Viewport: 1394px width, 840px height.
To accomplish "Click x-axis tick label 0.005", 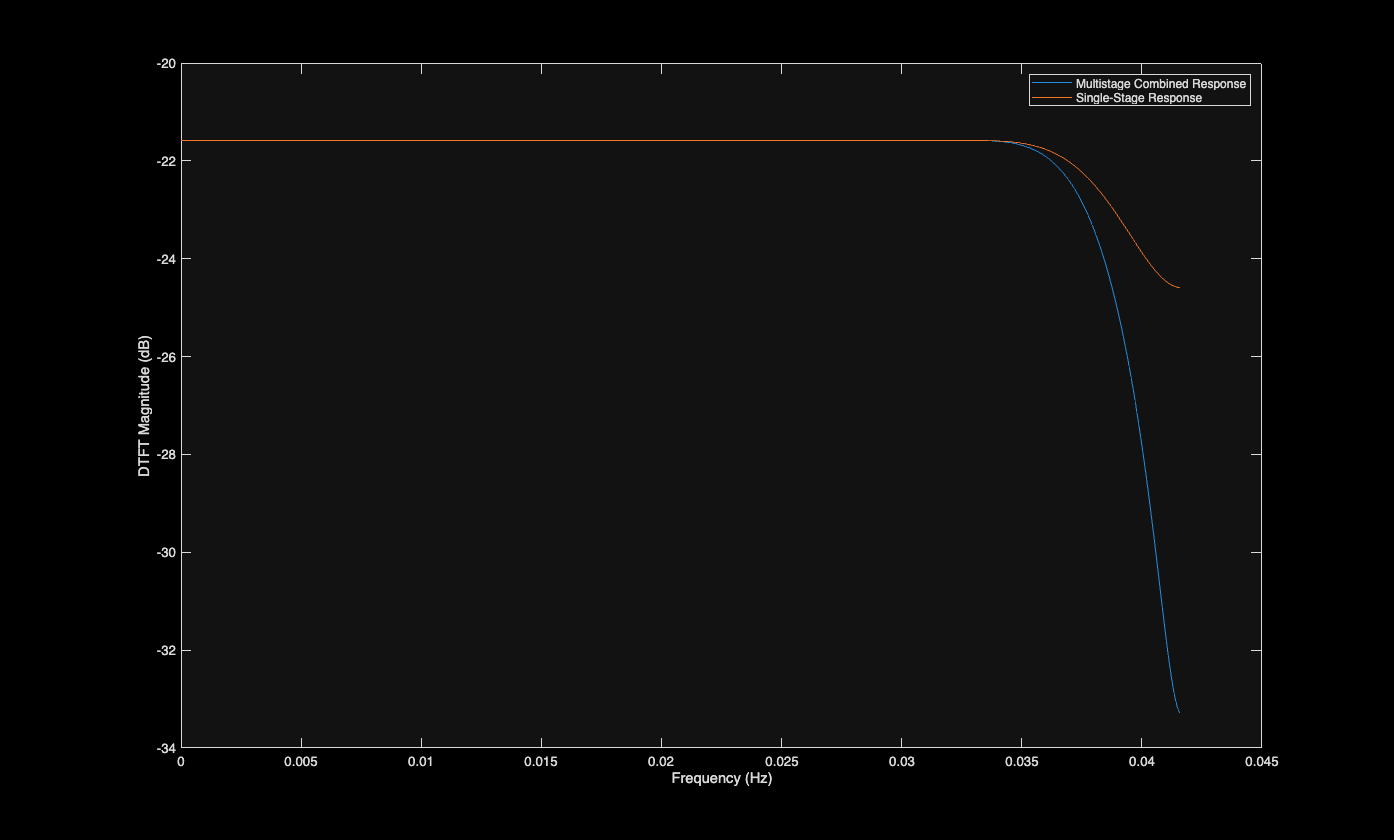I will [x=301, y=761].
